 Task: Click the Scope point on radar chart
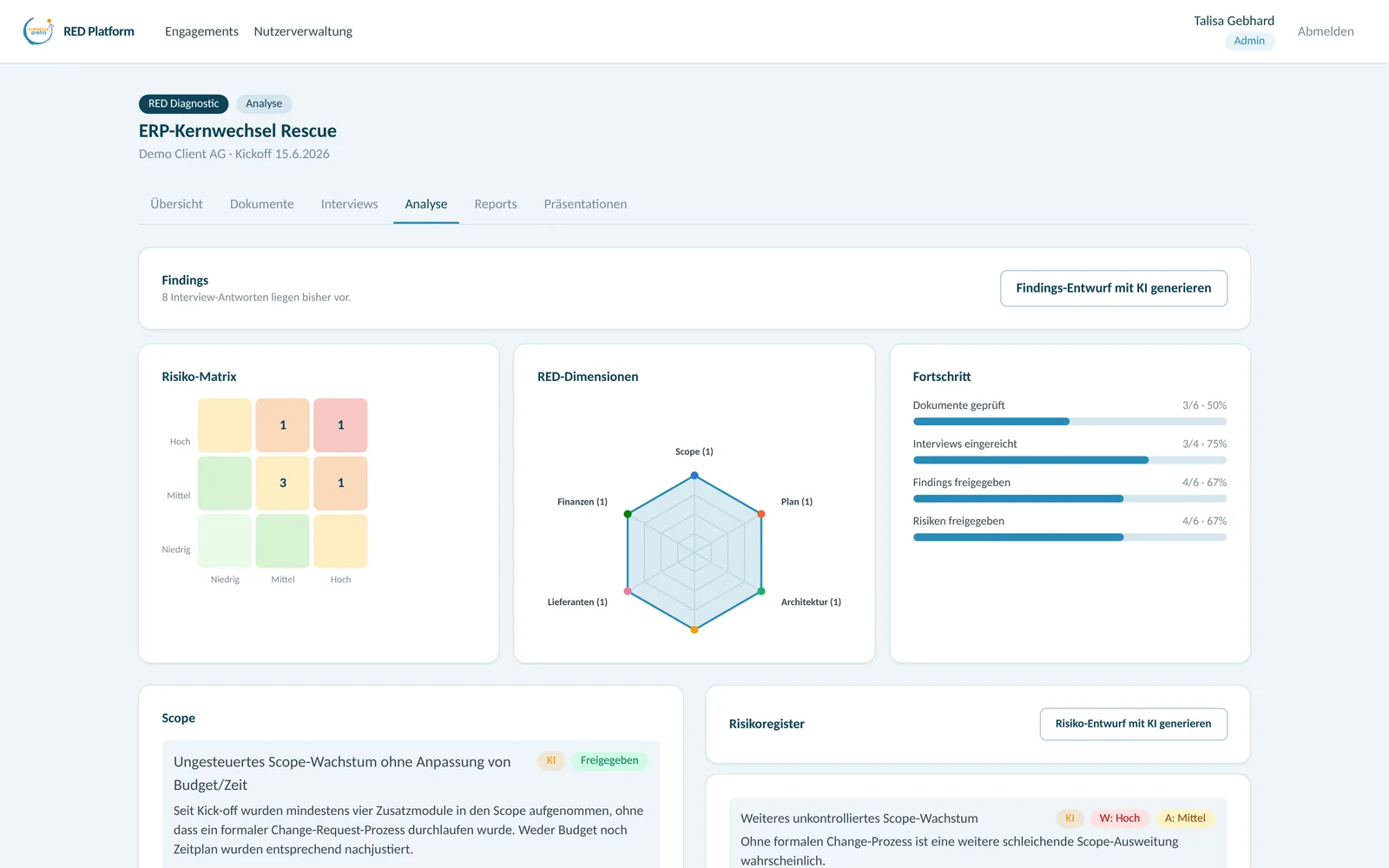(694, 476)
